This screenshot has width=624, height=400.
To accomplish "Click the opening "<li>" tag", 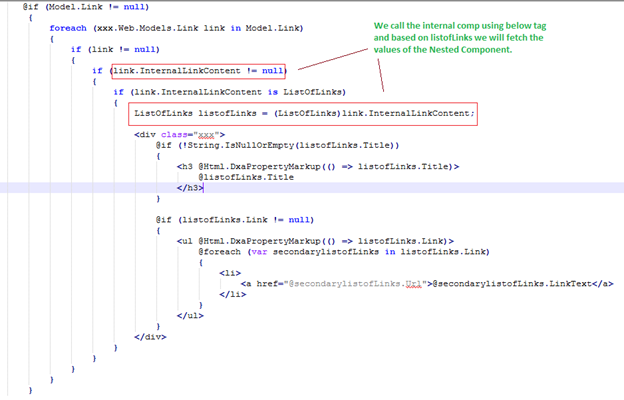I will (230, 273).
